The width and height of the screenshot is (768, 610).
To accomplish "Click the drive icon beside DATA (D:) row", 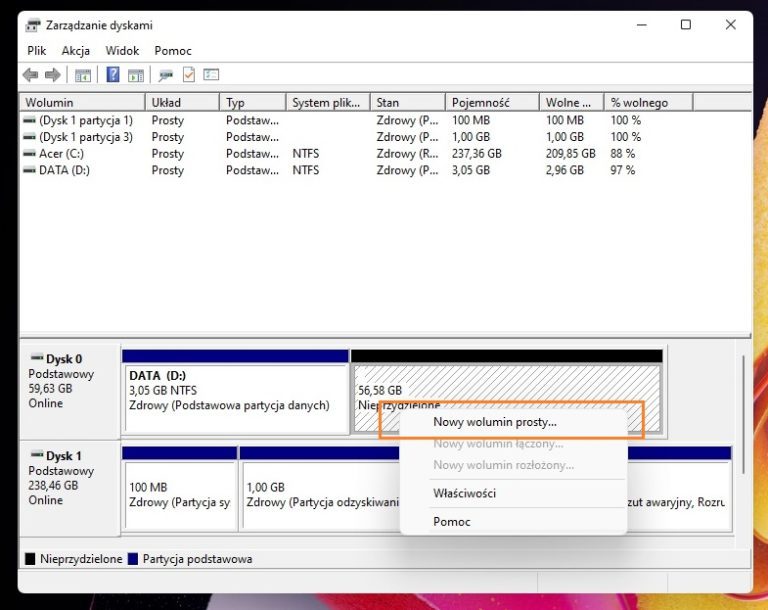I will tap(30, 170).
